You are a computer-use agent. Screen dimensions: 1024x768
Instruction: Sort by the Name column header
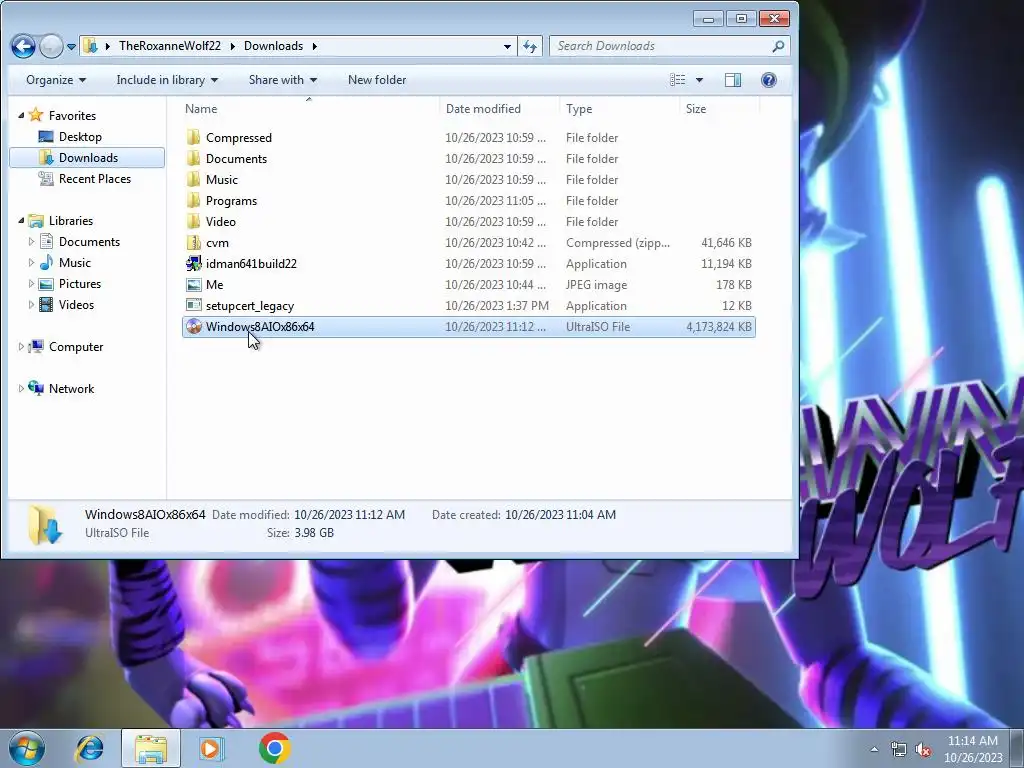308,108
